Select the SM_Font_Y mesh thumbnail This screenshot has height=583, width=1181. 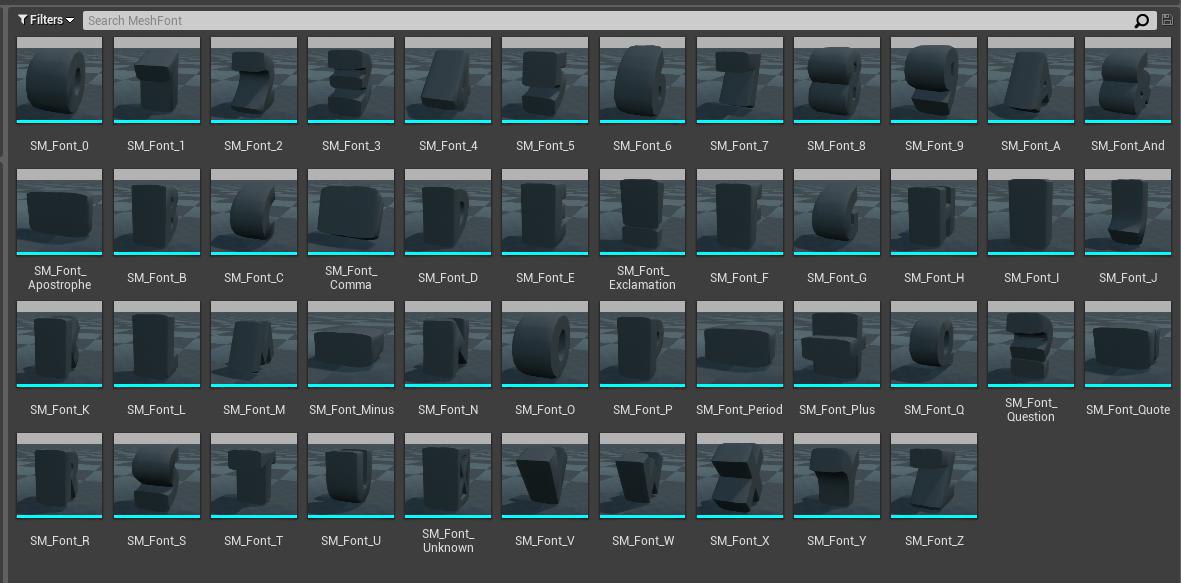[837, 476]
